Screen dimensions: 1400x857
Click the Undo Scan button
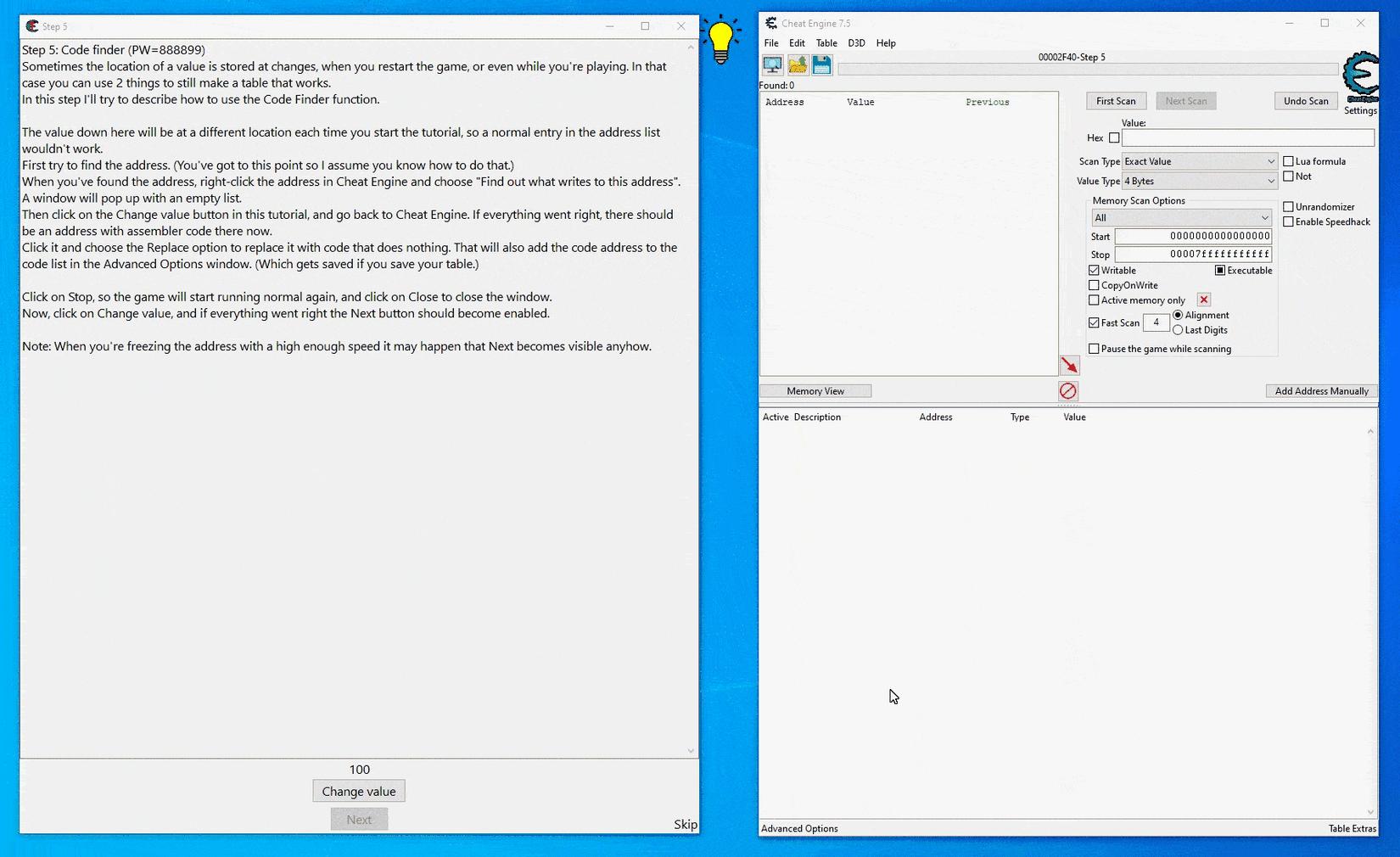point(1306,101)
